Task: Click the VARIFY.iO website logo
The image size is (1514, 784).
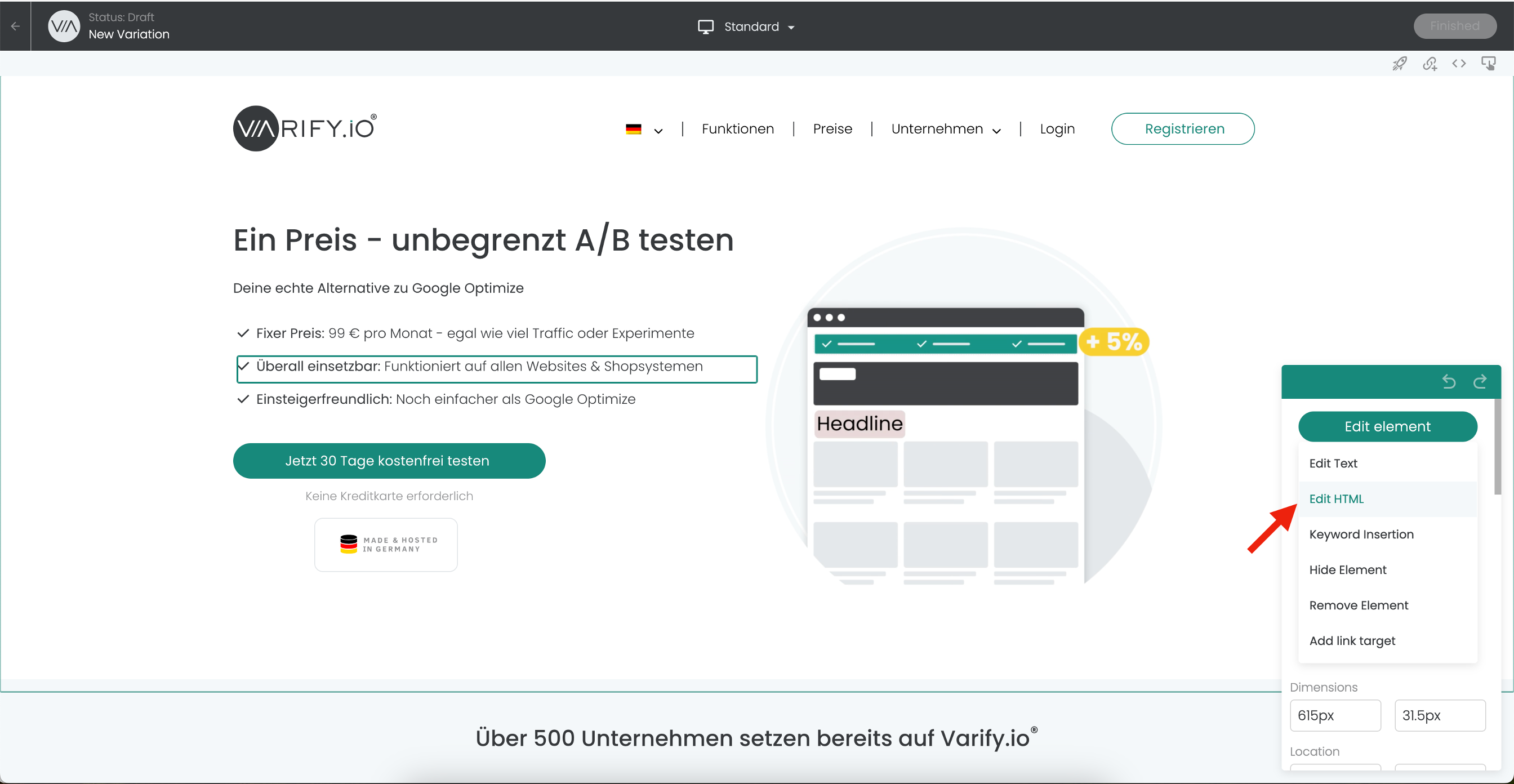Action: [x=305, y=128]
